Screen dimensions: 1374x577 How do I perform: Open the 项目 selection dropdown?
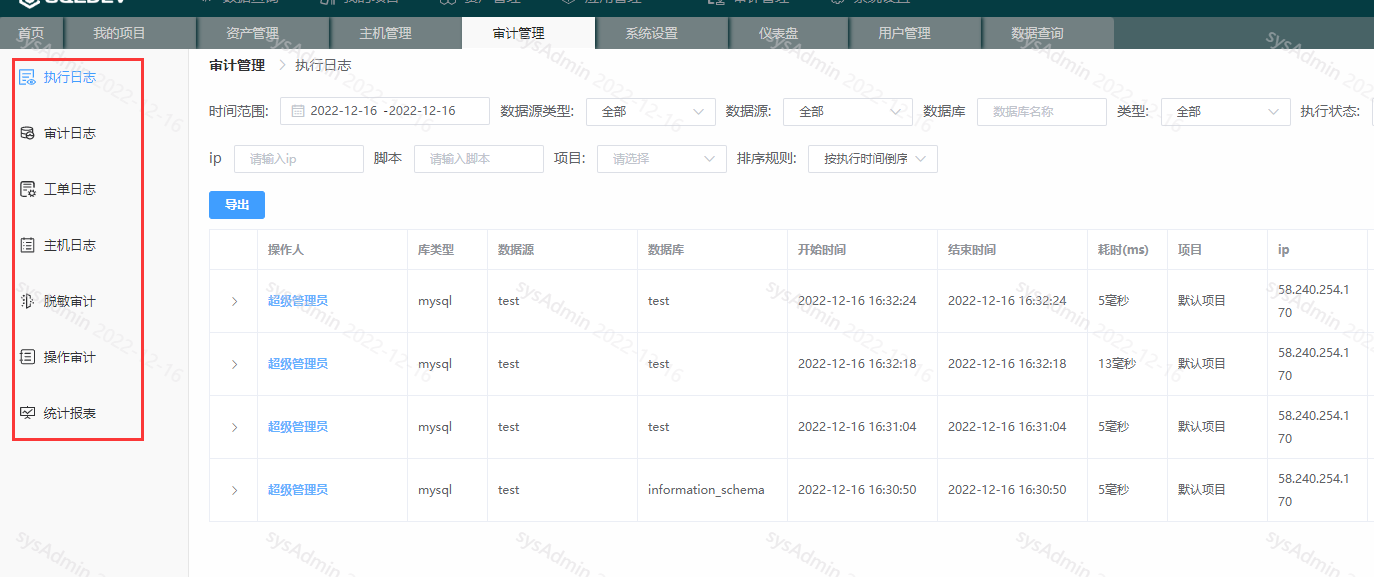tap(662, 158)
